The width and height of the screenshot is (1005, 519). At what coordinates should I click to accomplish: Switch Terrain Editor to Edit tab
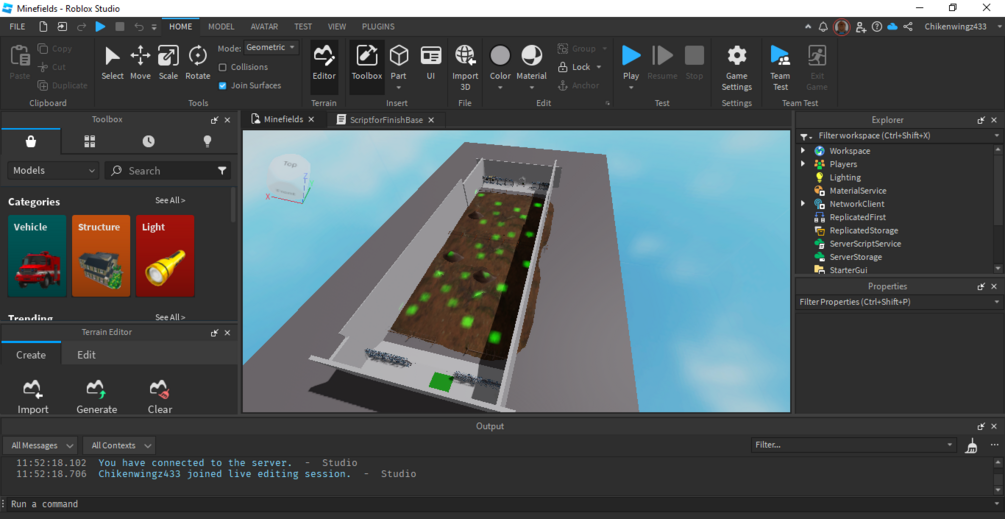[x=87, y=354]
